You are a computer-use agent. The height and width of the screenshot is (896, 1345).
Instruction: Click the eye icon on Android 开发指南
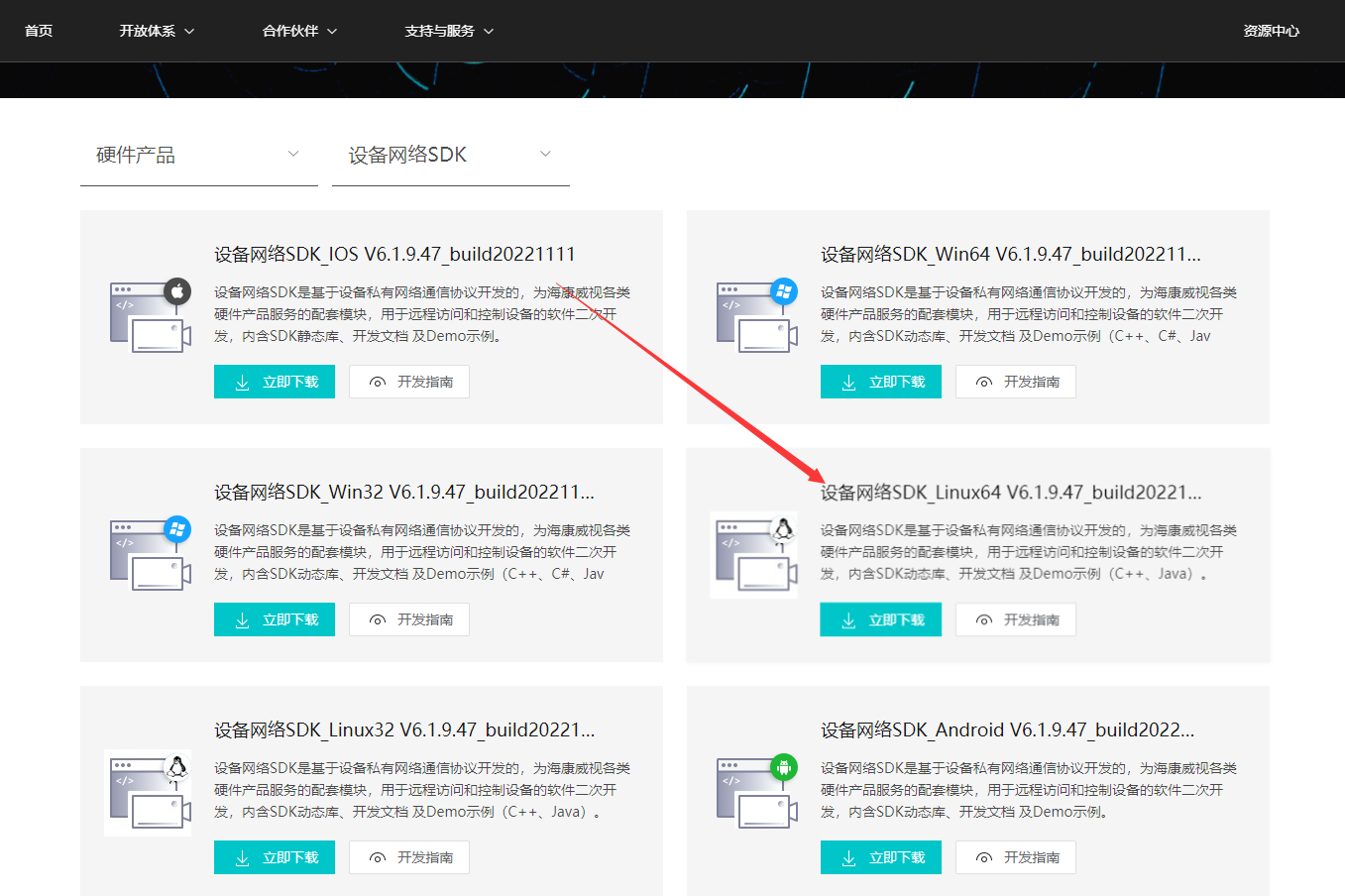click(984, 858)
